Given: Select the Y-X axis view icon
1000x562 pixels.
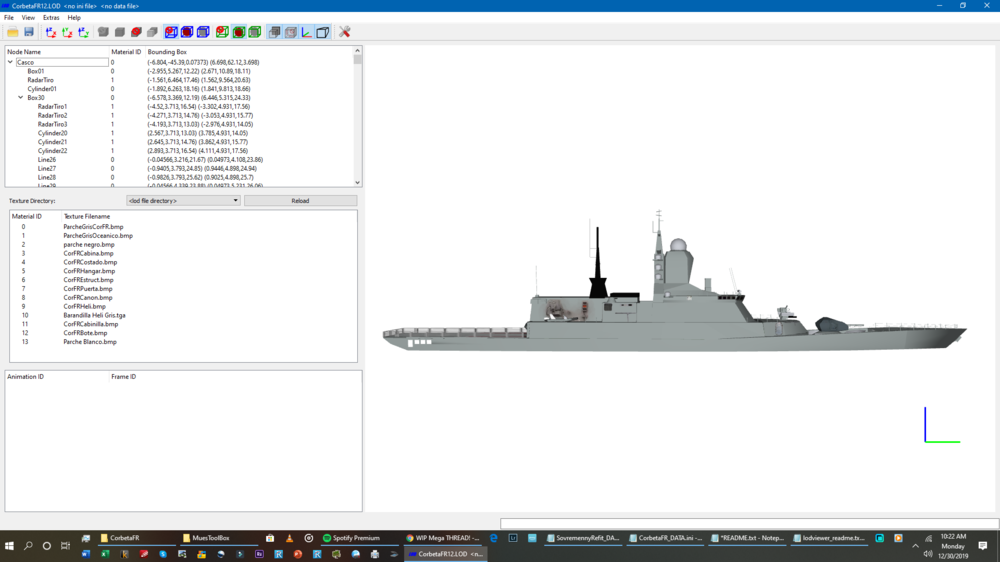Looking at the screenshot, I should point(67,32).
